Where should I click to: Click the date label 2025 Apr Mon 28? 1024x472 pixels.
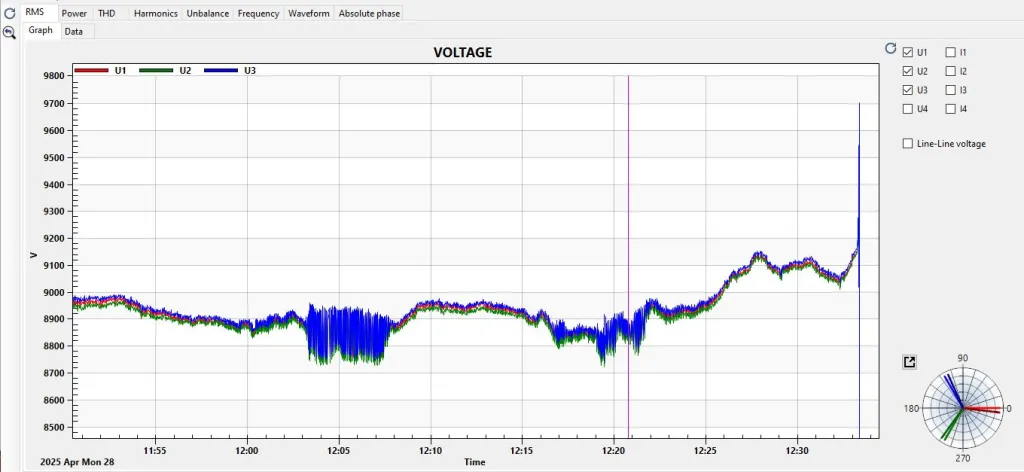click(x=78, y=462)
